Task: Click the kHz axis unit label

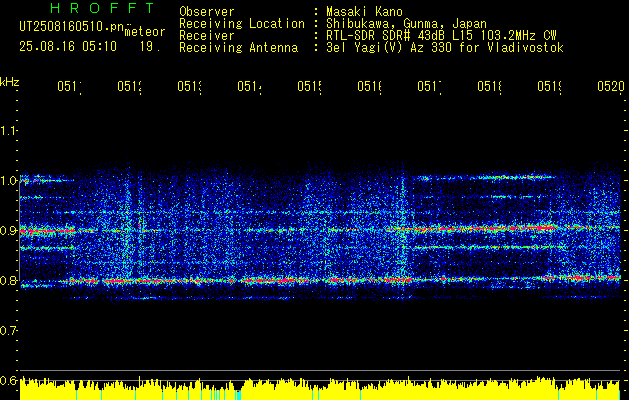Action: pyautogui.click(x=10, y=82)
